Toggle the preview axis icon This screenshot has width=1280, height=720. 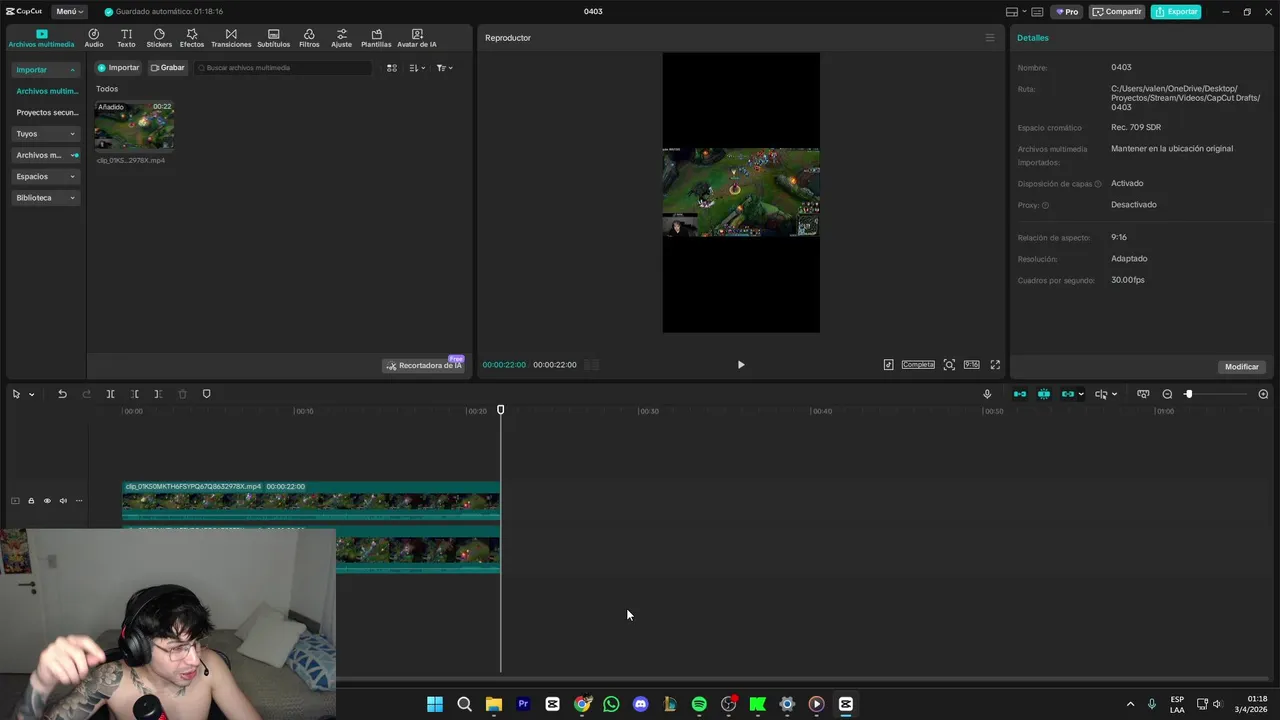pos(1101,394)
